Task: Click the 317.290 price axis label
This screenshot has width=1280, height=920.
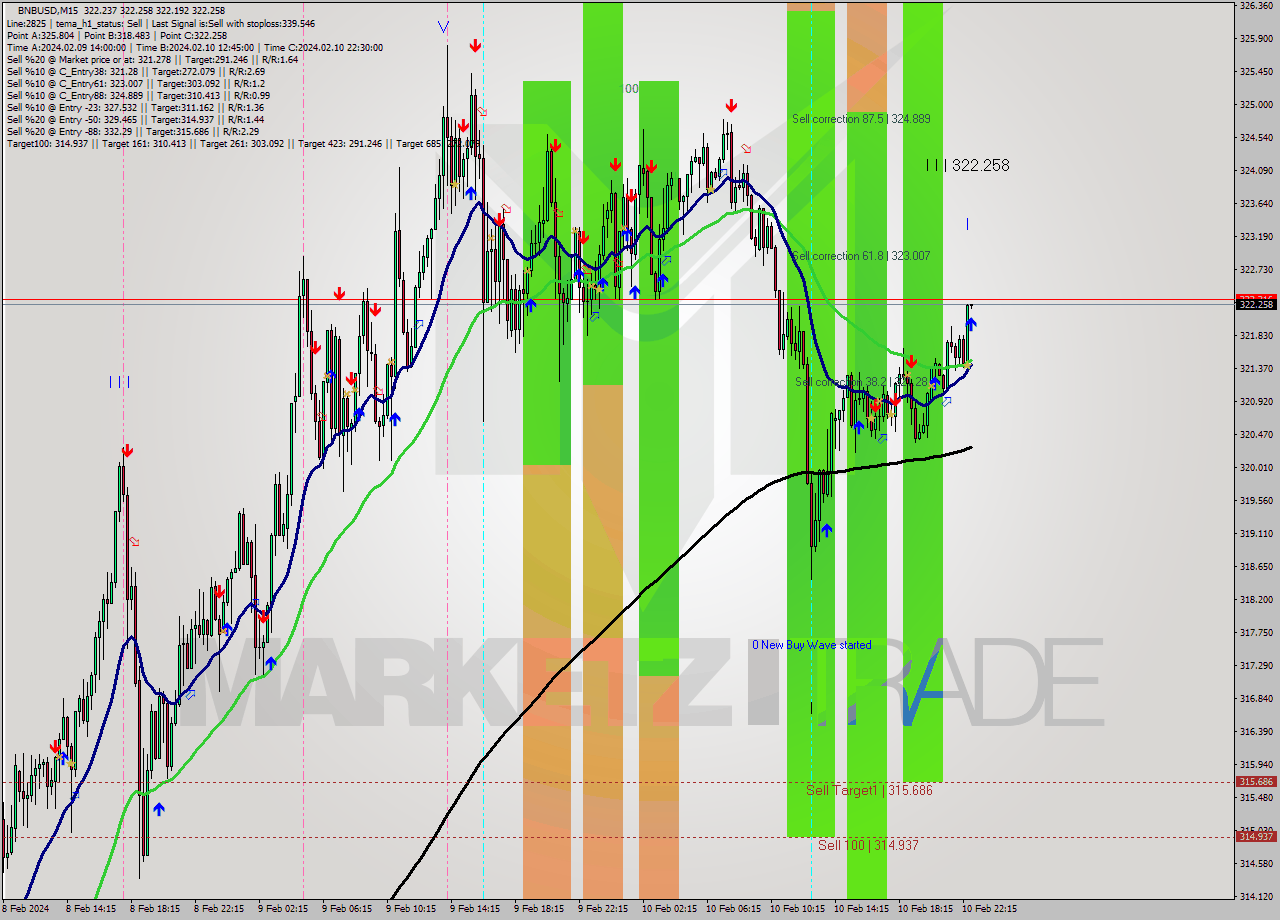Action: click(x=1256, y=665)
